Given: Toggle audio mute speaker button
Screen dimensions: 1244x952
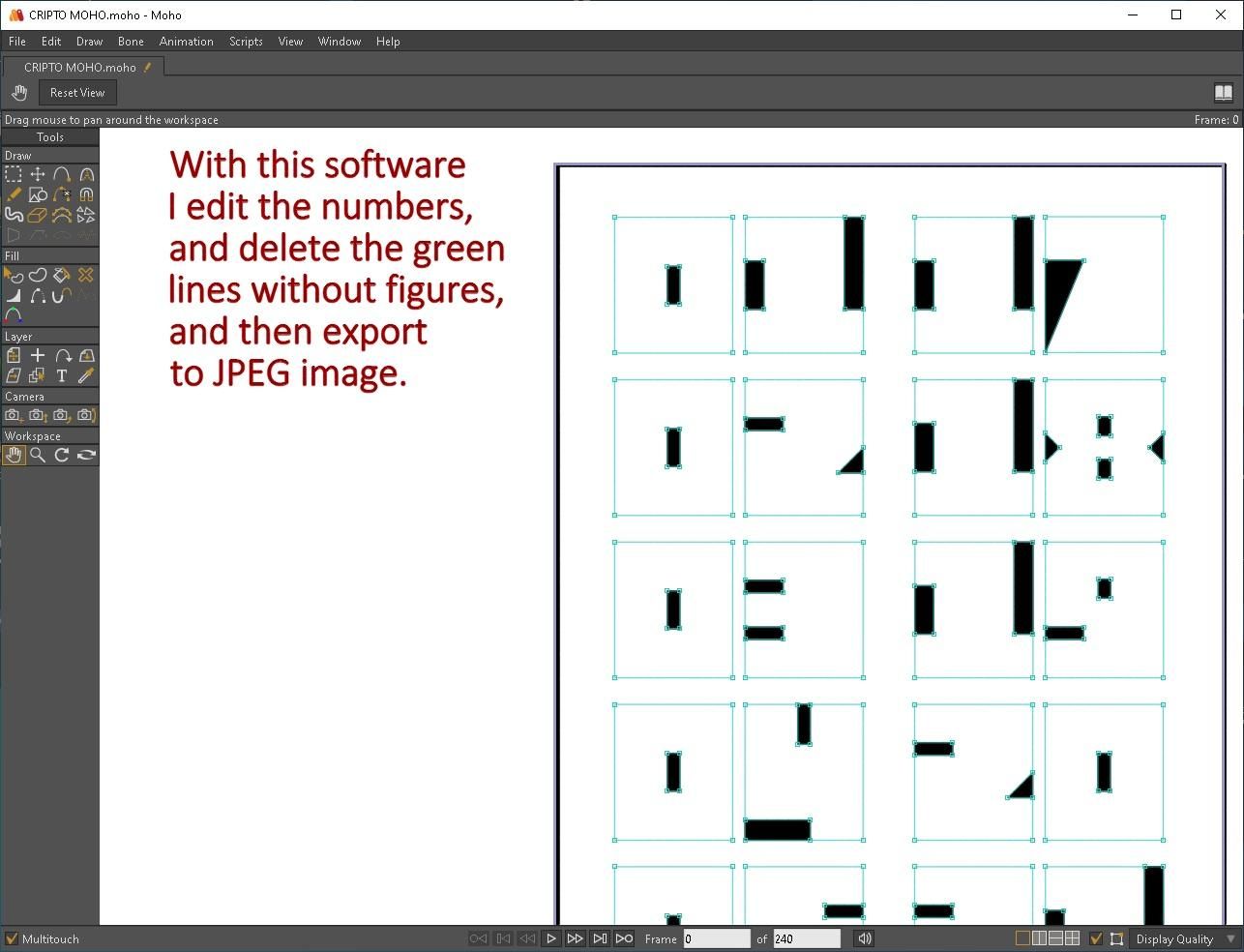Looking at the screenshot, I should coord(864,938).
